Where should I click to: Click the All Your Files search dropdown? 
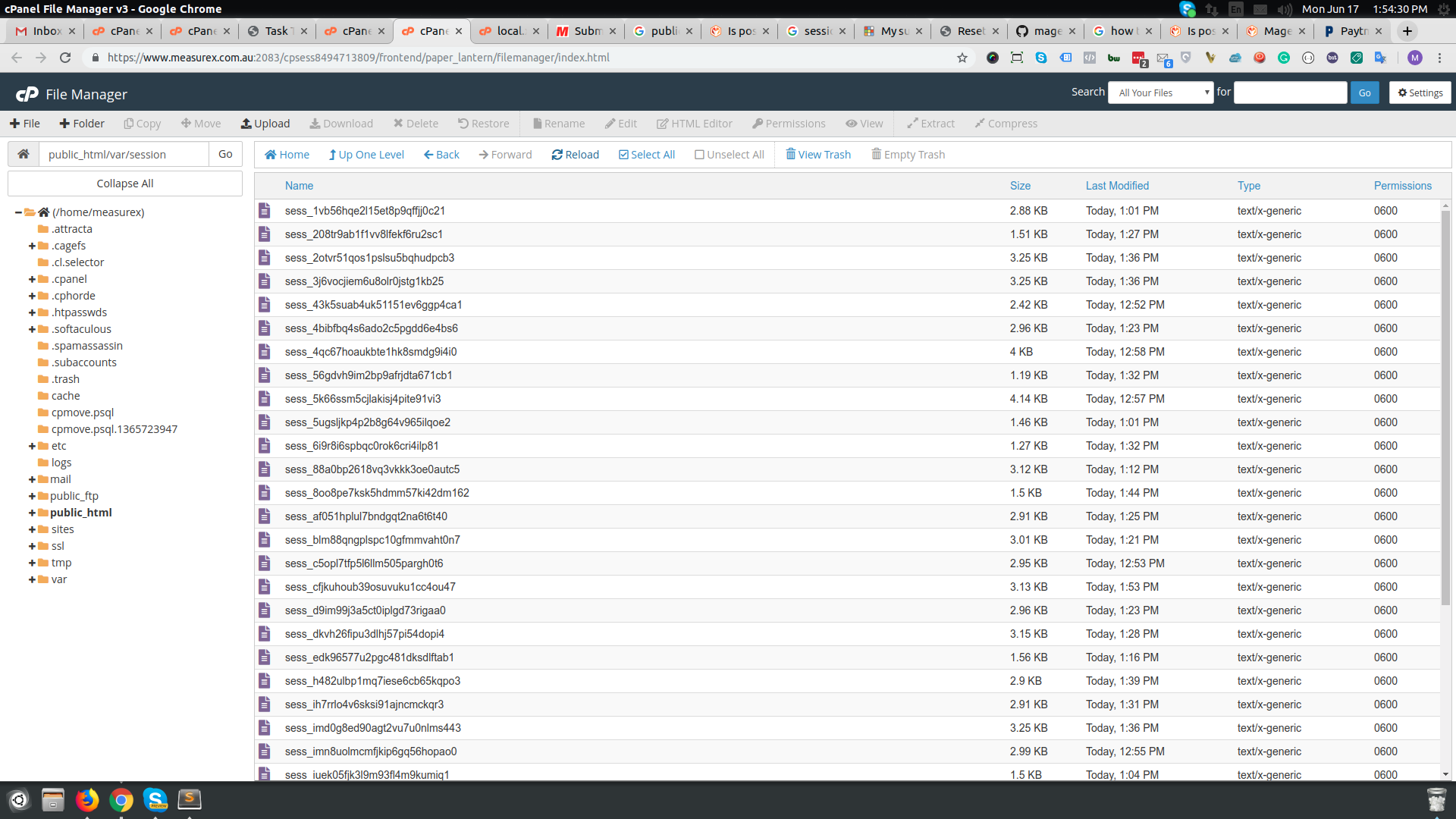(1160, 92)
